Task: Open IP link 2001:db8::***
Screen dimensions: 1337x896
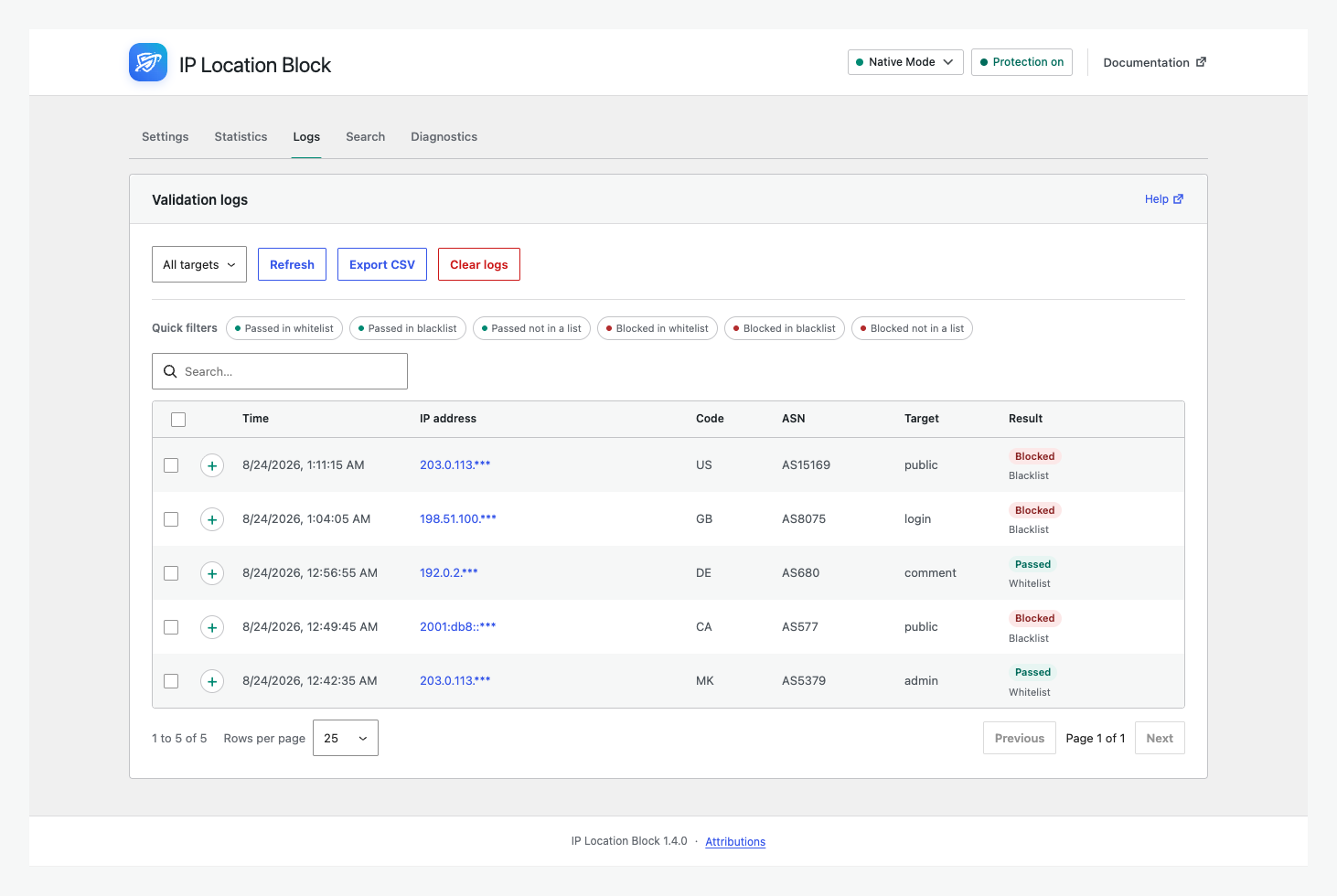Action: (x=458, y=626)
